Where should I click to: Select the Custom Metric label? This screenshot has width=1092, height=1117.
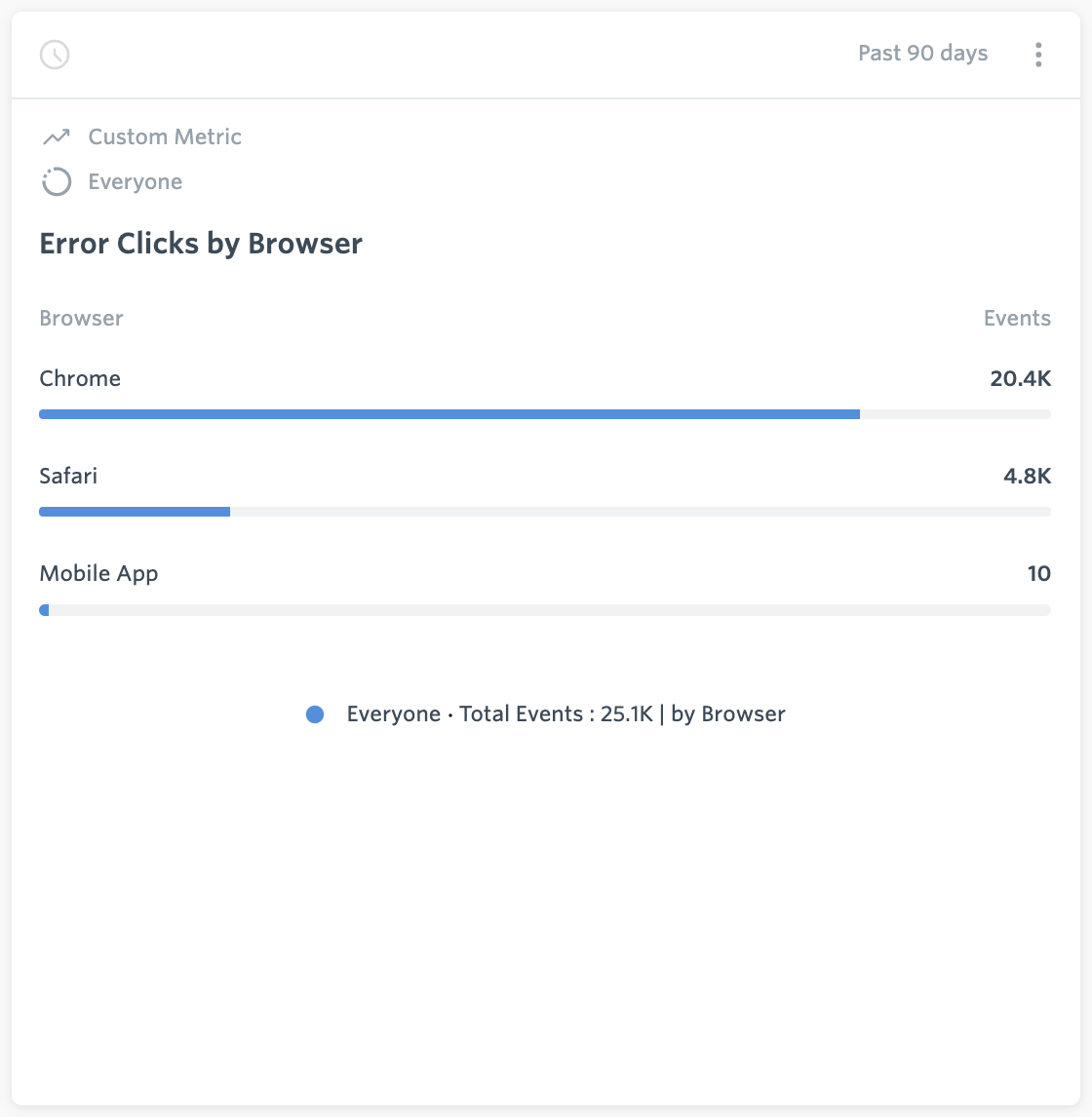click(x=165, y=136)
